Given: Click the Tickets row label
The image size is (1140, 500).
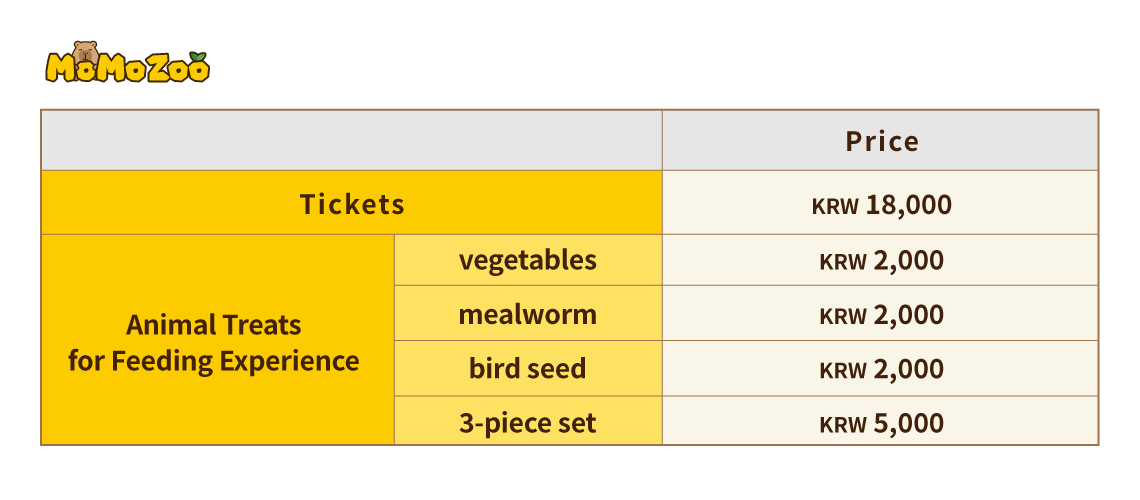Looking at the screenshot, I should (352, 203).
